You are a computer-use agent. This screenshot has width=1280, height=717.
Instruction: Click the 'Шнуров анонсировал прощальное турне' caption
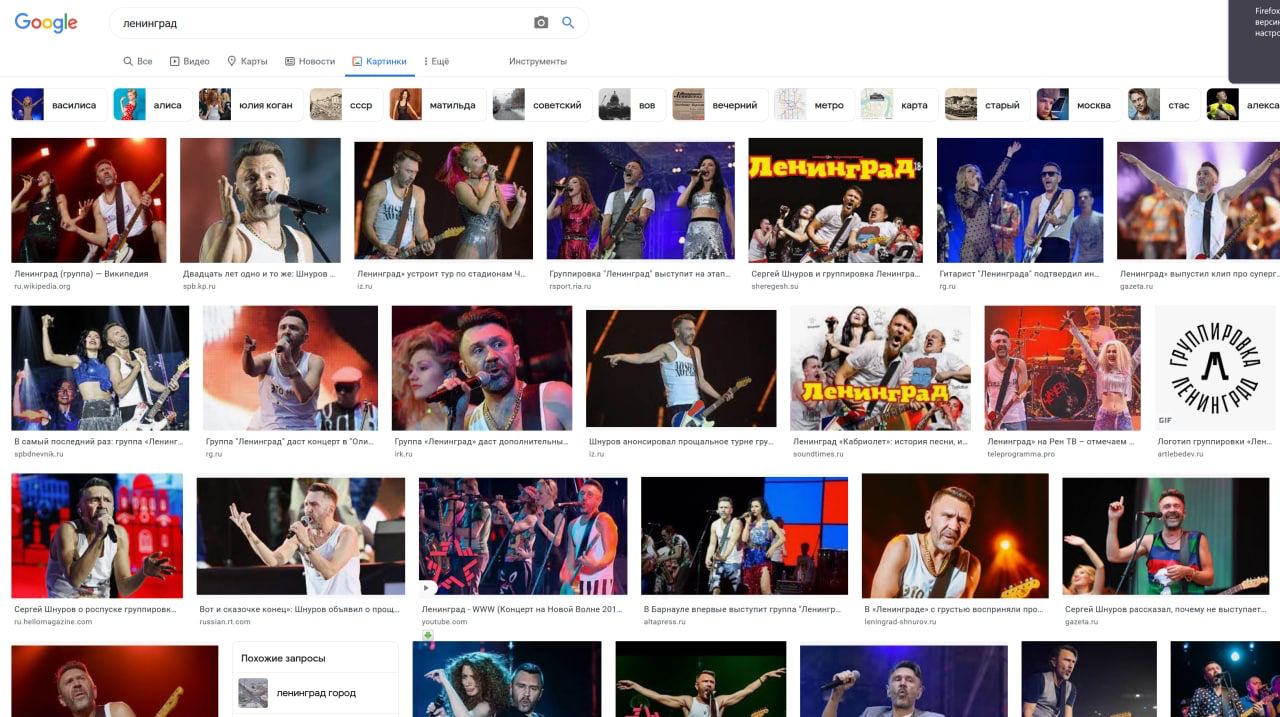[682, 441]
